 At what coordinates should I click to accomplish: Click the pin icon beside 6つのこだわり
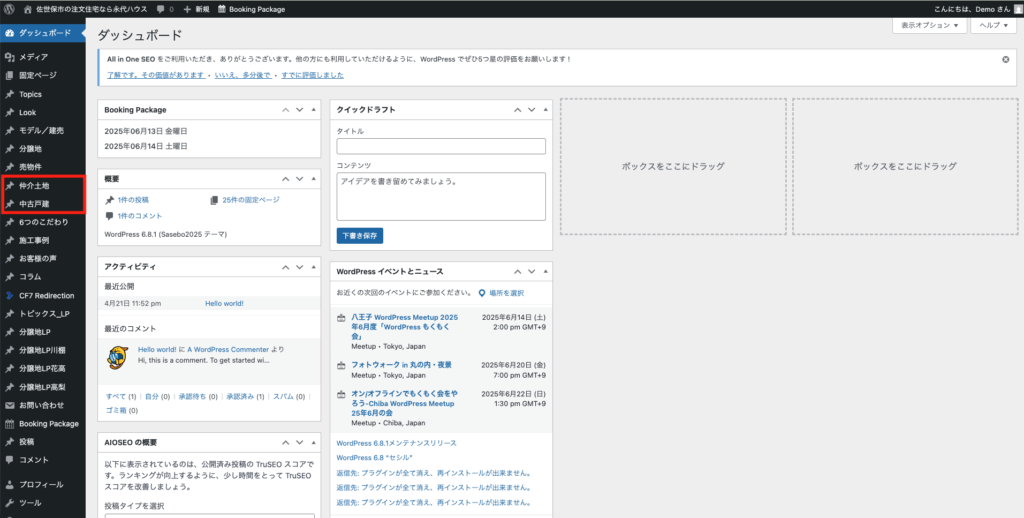click(9, 222)
